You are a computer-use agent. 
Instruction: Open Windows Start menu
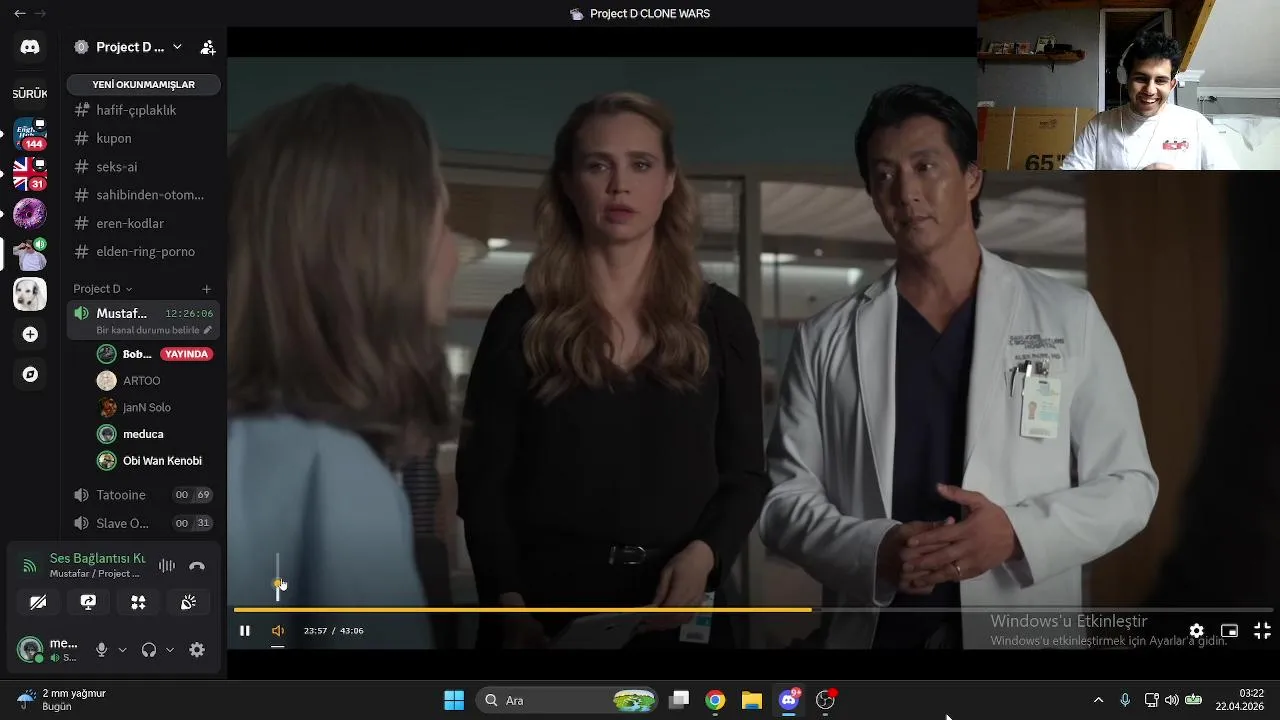click(454, 700)
